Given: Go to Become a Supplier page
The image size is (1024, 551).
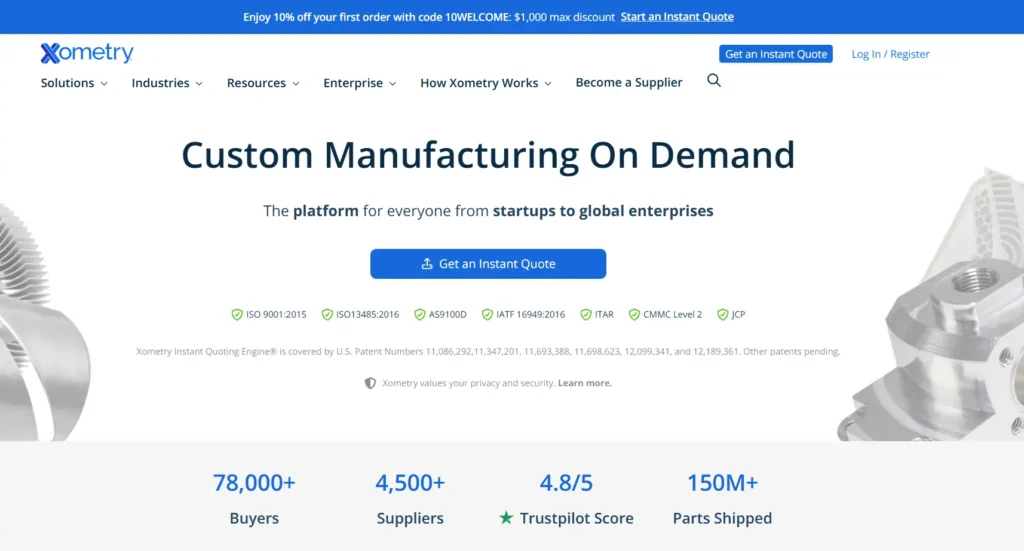Looking at the screenshot, I should coord(629,83).
